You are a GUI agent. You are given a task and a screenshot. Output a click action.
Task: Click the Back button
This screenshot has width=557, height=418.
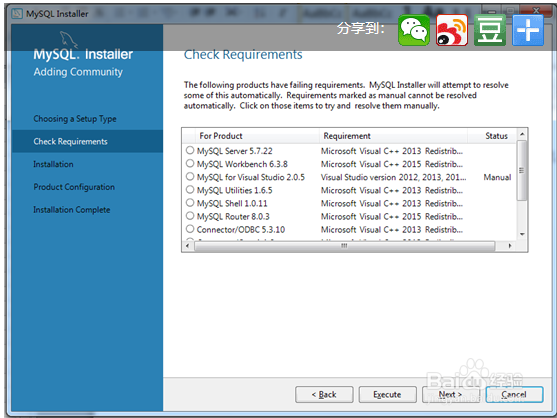coord(324,395)
